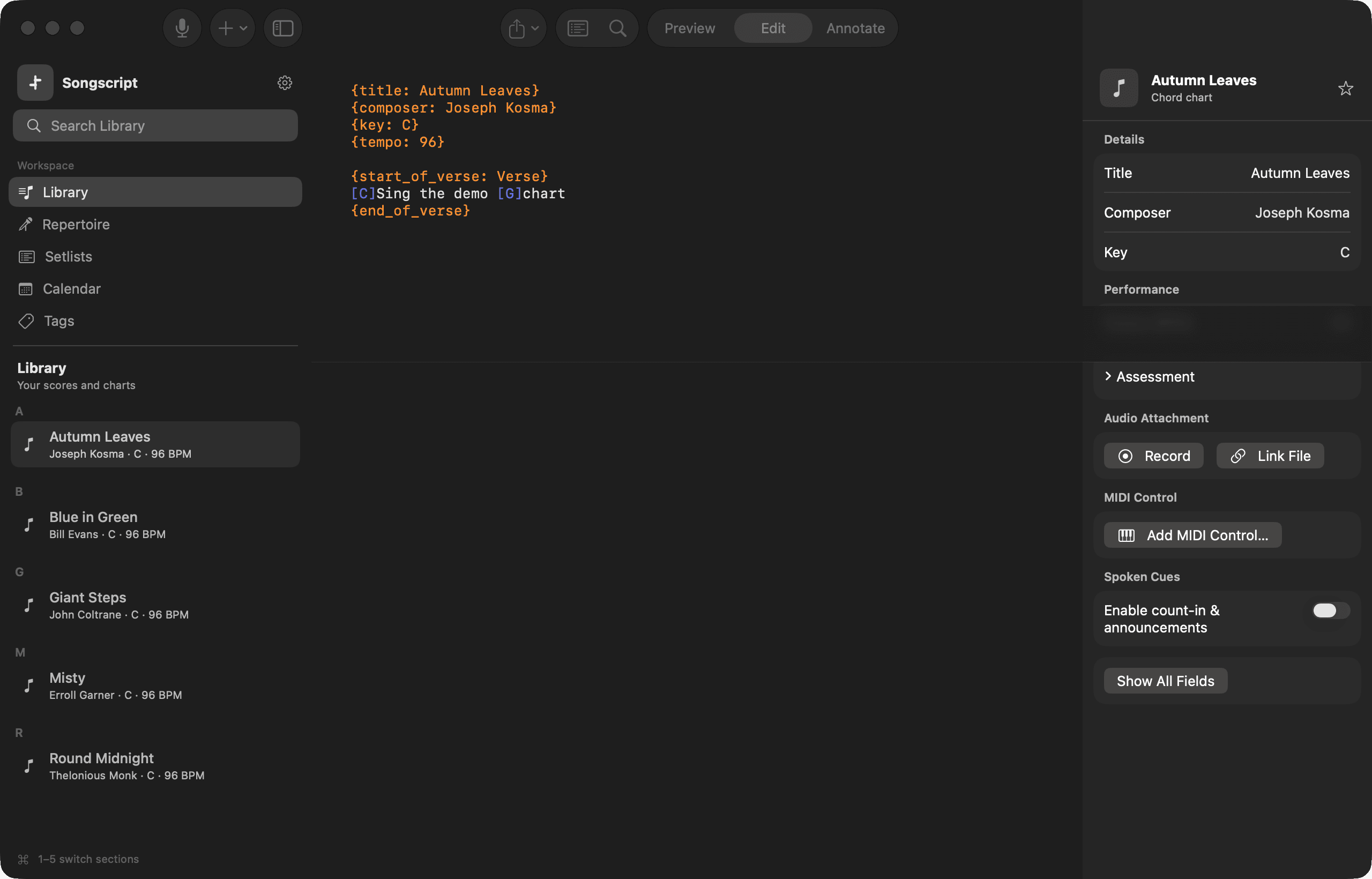Edit the Key field value
This screenshot has width=1372, height=879.
1345,252
